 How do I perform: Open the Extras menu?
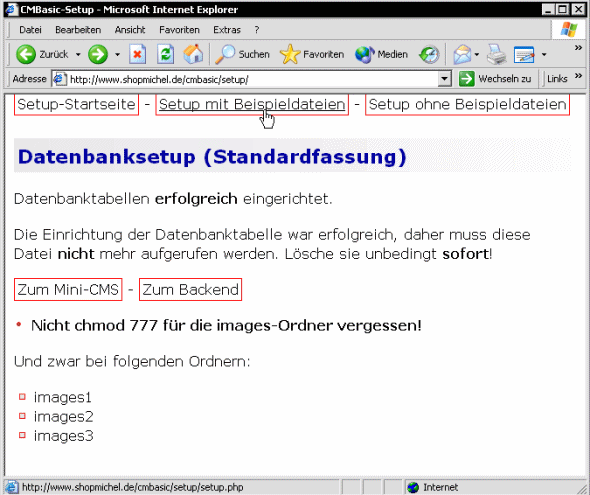point(227,30)
